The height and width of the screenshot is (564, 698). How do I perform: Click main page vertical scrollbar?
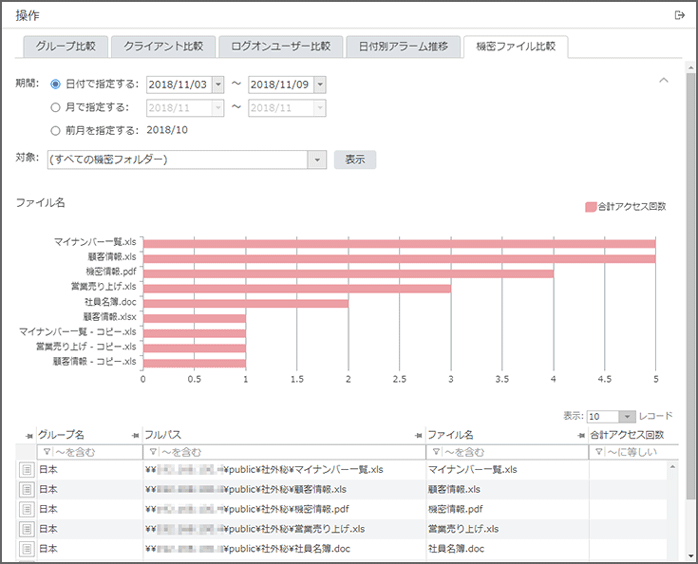[x=690, y=285]
